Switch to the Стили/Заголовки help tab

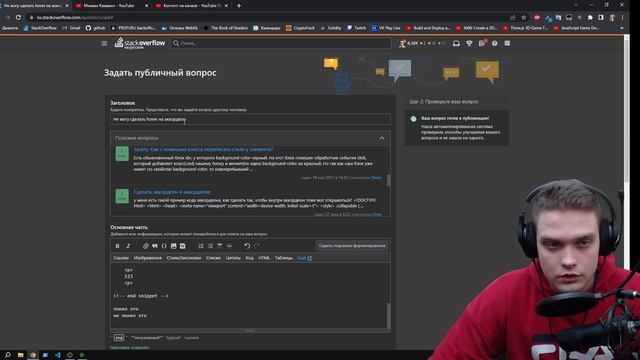[x=184, y=258]
